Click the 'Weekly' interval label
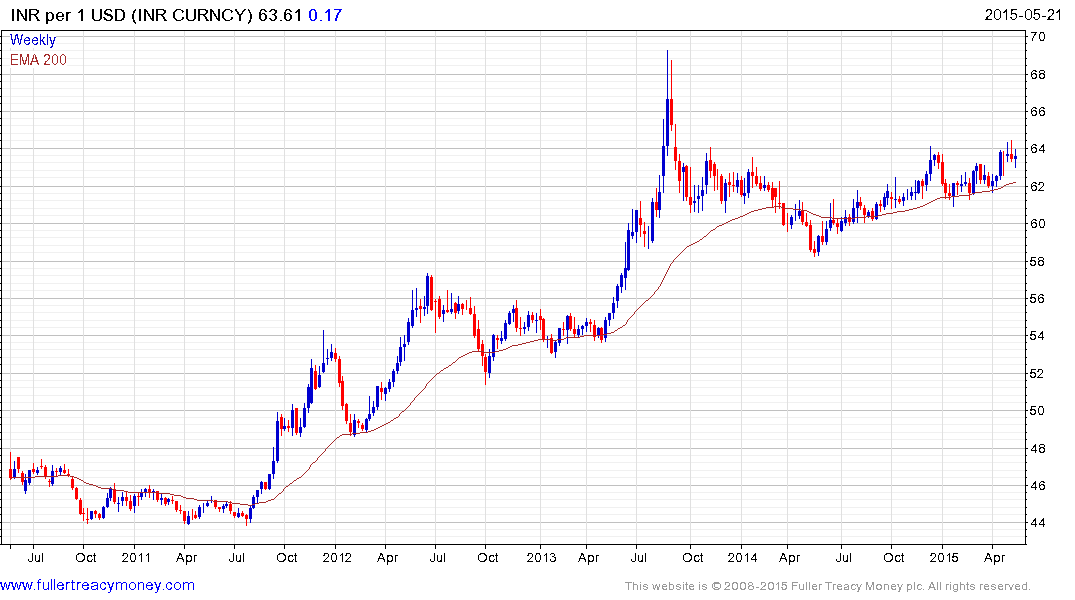The height and width of the screenshot is (600, 1075). tap(33, 40)
